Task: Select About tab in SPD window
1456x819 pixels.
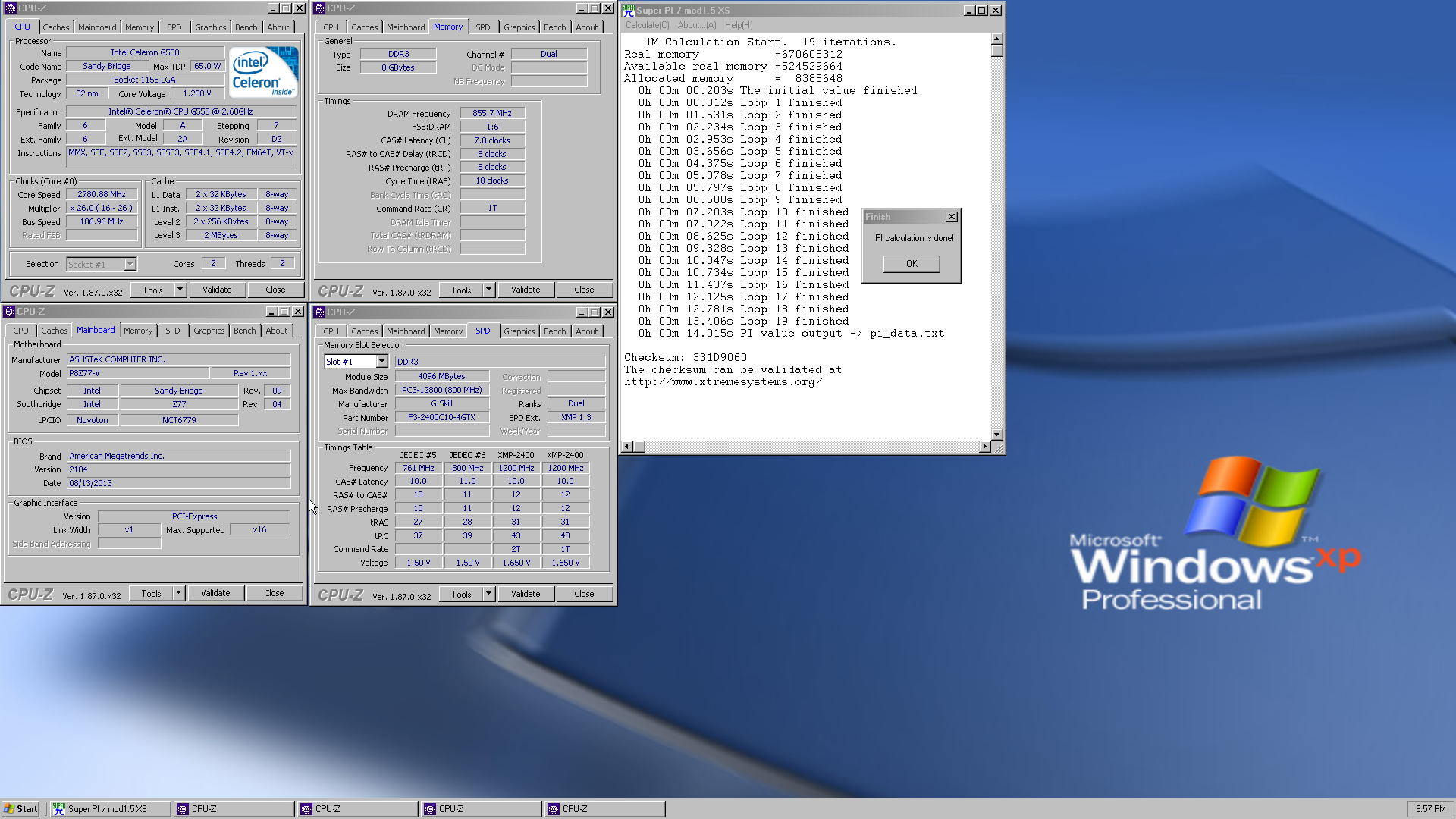Action: 587,331
